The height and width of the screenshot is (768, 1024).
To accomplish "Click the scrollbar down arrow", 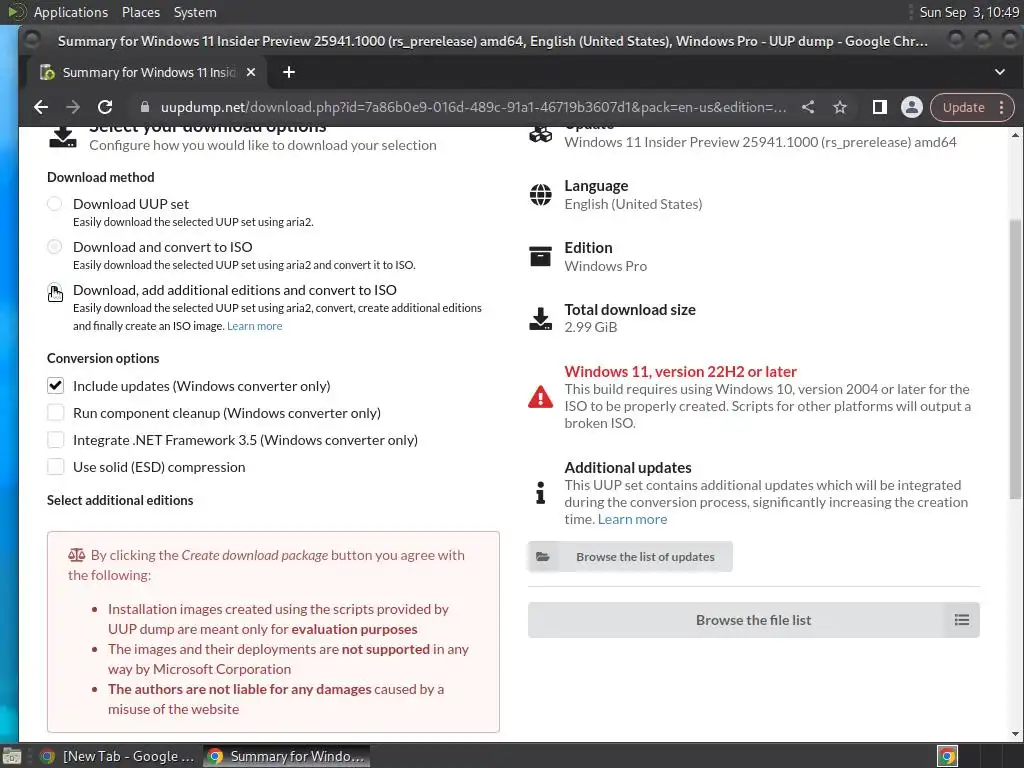I will coord(1015,733).
